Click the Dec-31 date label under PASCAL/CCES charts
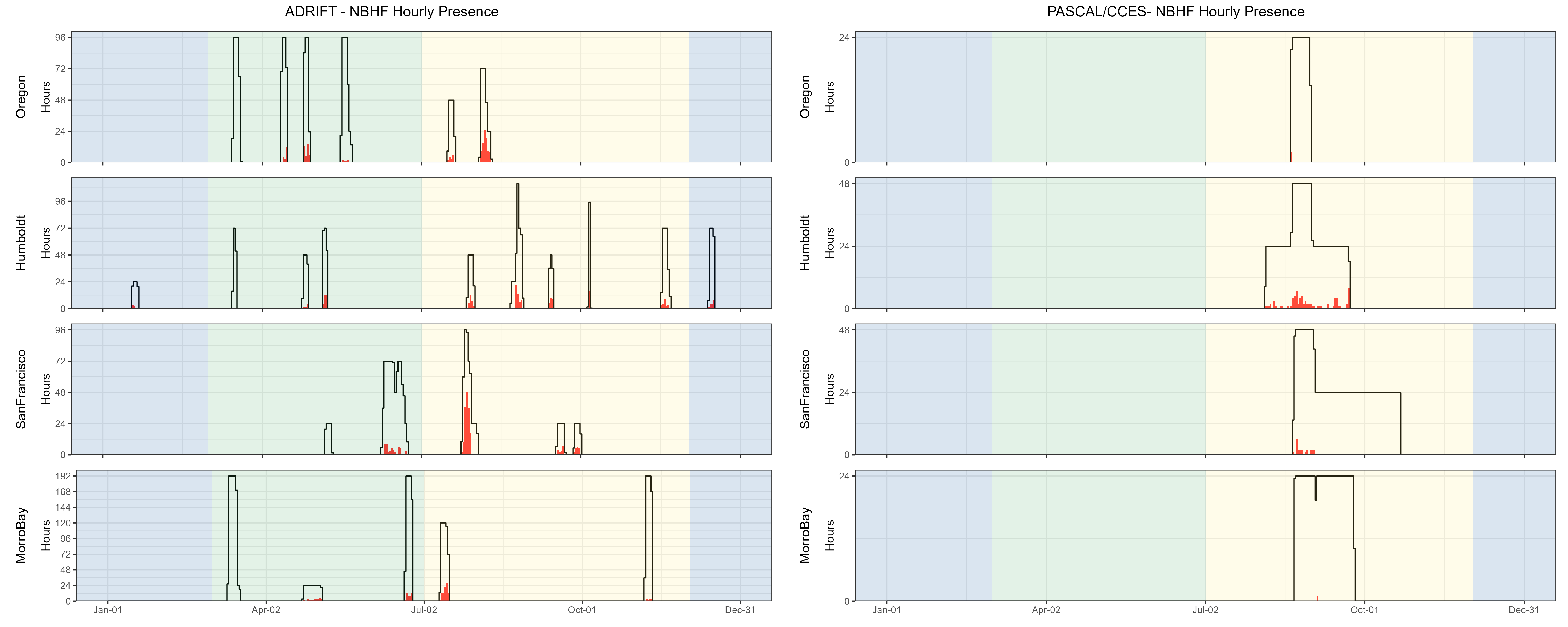 coord(1524,610)
